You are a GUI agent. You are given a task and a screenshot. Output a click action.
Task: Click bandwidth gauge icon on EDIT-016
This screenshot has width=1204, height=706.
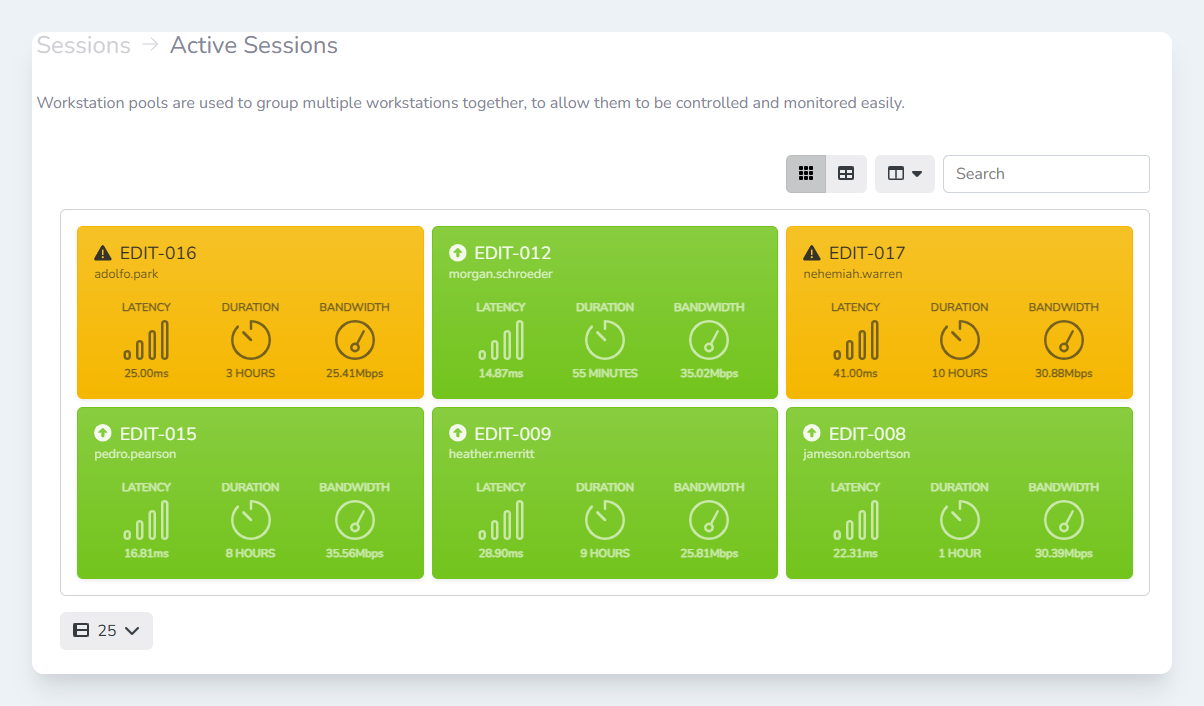point(354,340)
